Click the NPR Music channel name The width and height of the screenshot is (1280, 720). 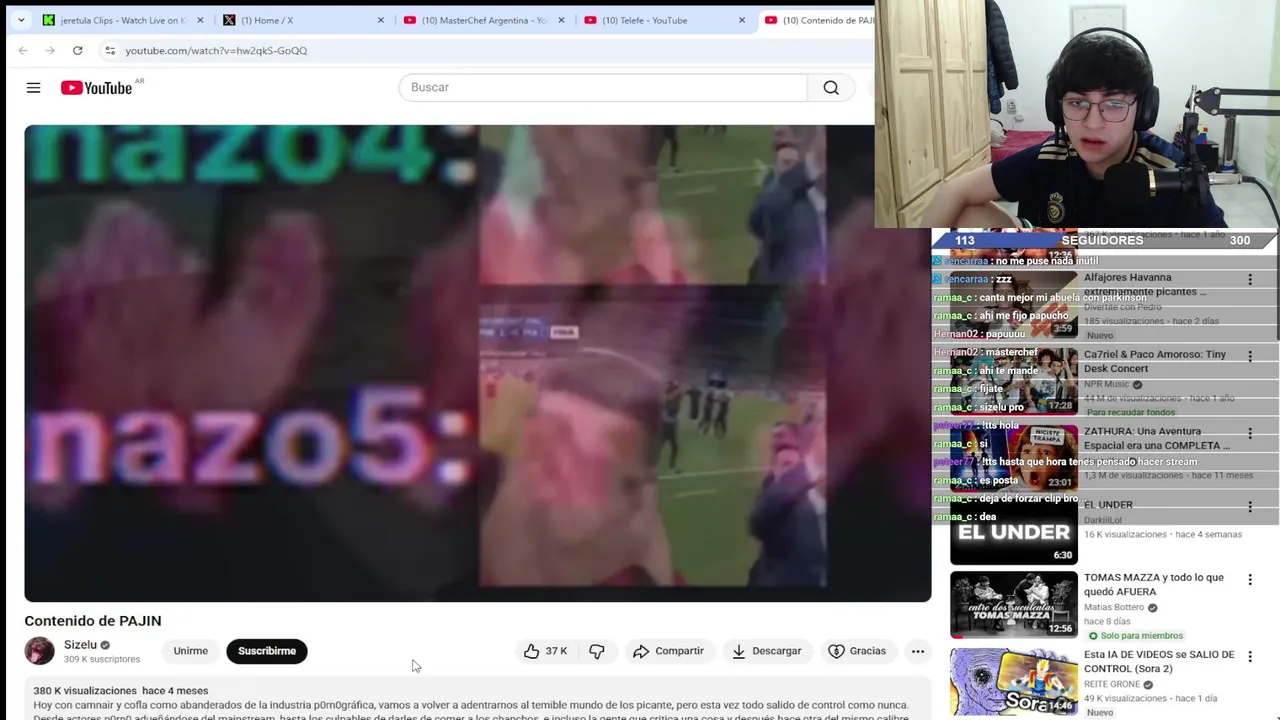click(x=1106, y=384)
